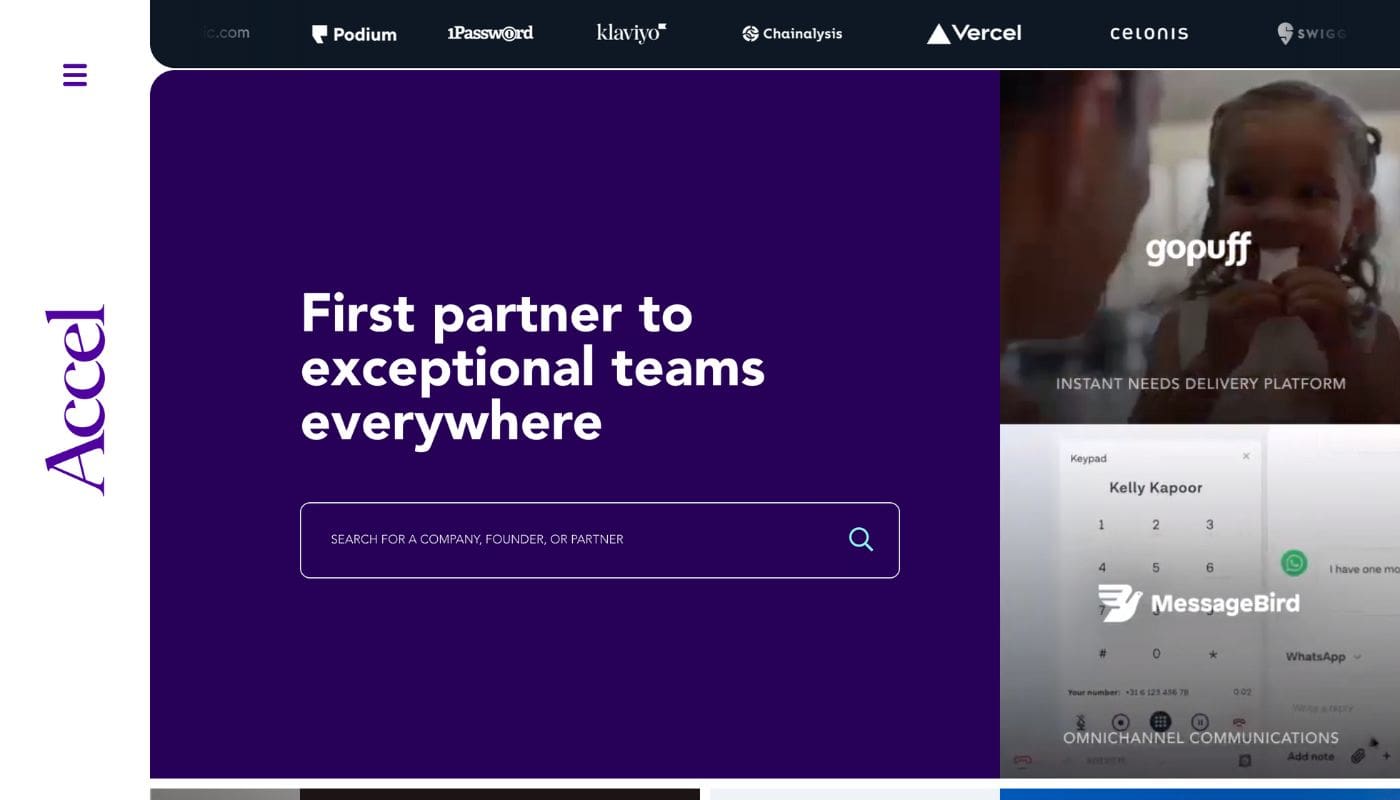Open the MessageBird video tile
The image size is (1400, 800).
pyautogui.click(x=1200, y=601)
